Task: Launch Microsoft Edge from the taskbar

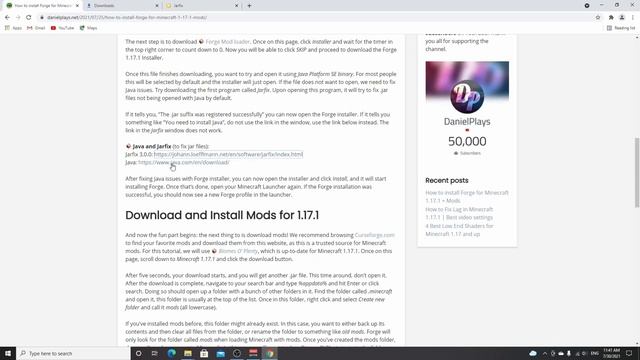Action: pyautogui.click(x=171, y=353)
